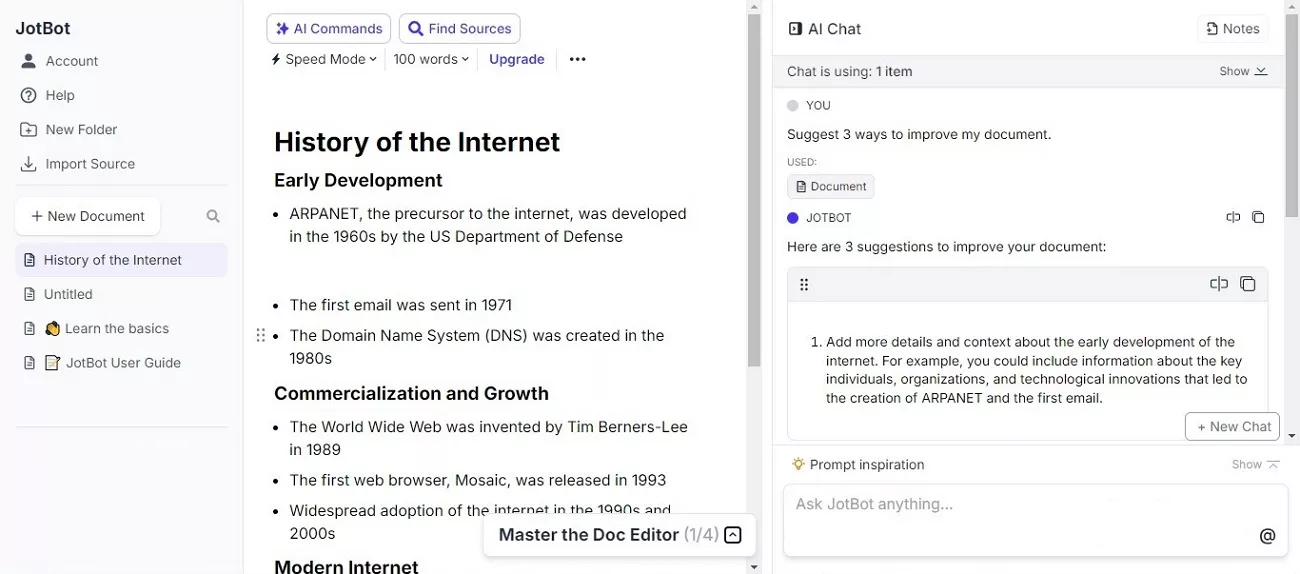The width and height of the screenshot is (1300, 574).
Task: Click the document editor scrollbar thumb
Action: click(754, 190)
